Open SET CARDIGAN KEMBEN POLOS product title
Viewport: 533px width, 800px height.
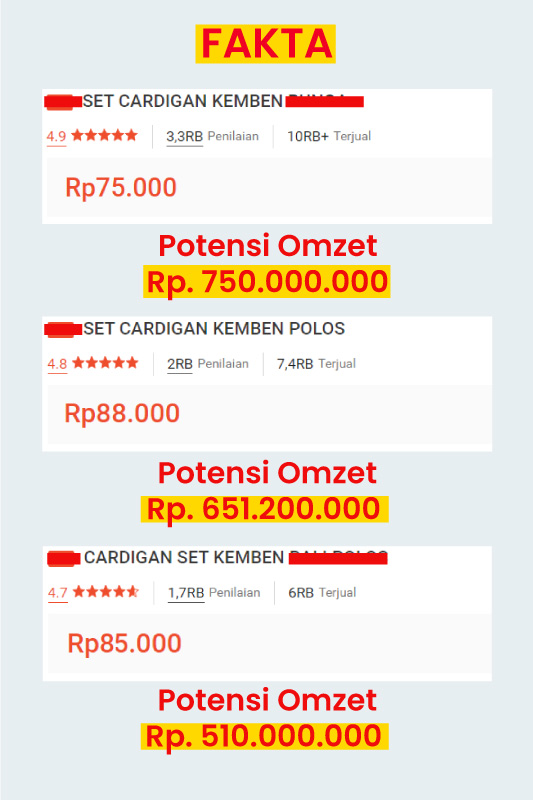click(214, 329)
